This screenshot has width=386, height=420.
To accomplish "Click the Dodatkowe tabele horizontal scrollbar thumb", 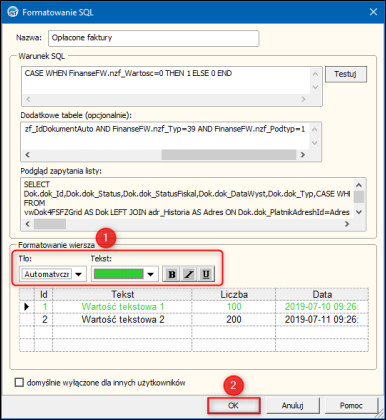I will tap(229, 155).
